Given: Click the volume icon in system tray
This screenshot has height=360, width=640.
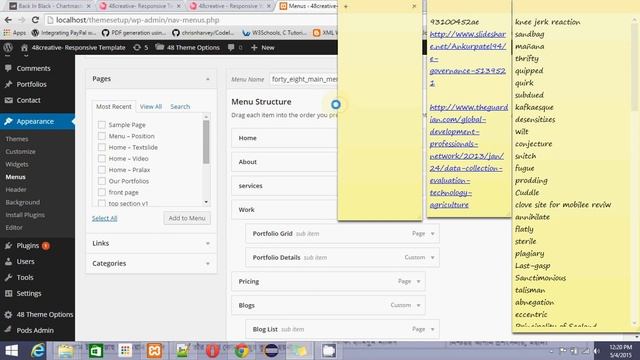Looking at the screenshot, I should (x=596, y=351).
